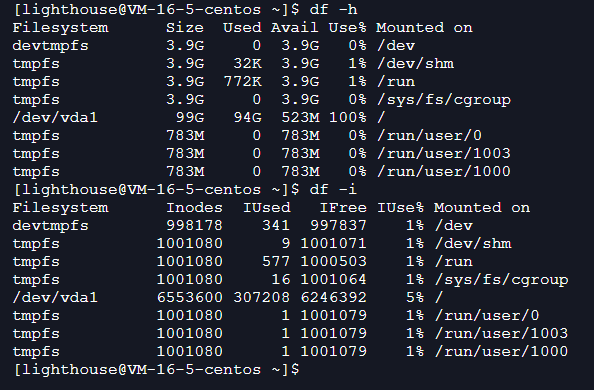Click the empty prompt on the last line
Screen dimensions: 594x390
(x=156, y=370)
